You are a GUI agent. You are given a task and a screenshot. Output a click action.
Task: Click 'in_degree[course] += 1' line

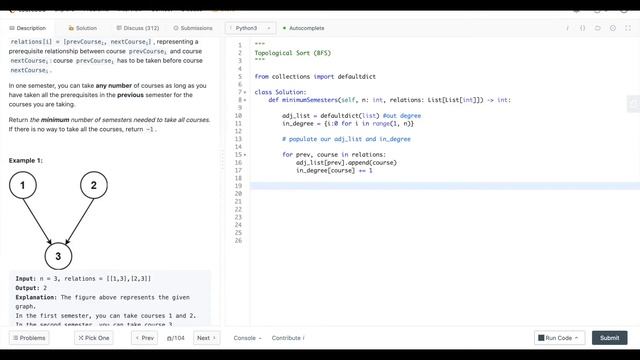coord(334,171)
